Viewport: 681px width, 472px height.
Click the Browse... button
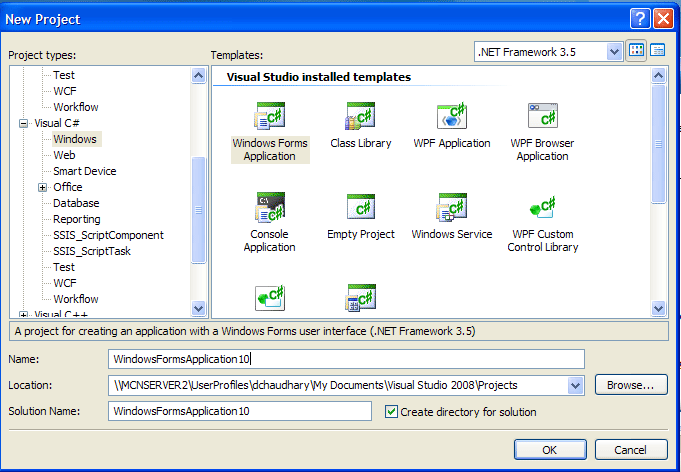pyautogui.click(x=631, y=385)
